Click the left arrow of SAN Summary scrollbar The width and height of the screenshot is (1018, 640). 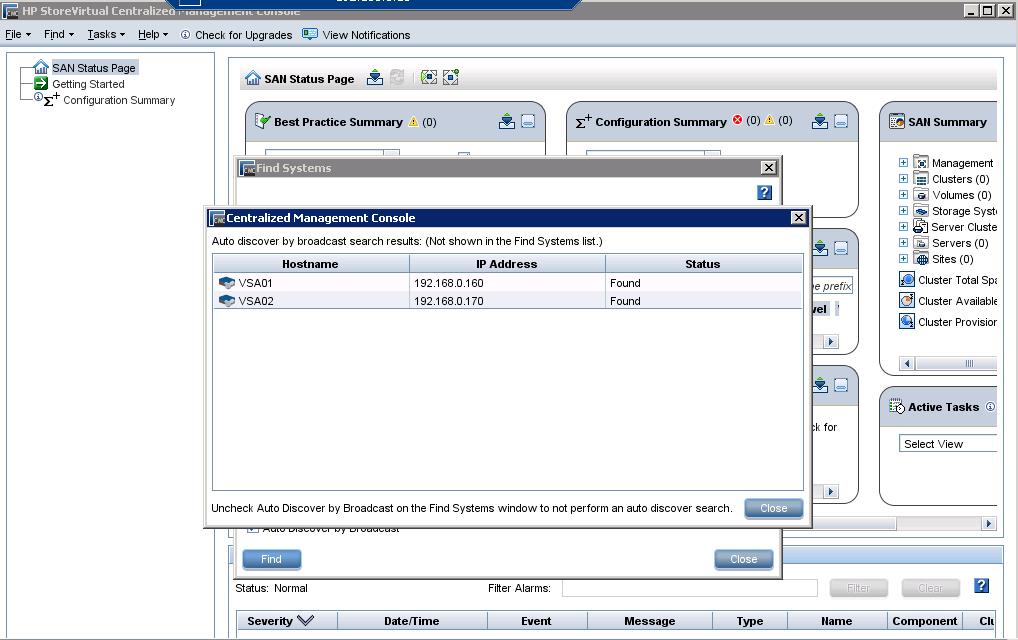click(908, 363)
